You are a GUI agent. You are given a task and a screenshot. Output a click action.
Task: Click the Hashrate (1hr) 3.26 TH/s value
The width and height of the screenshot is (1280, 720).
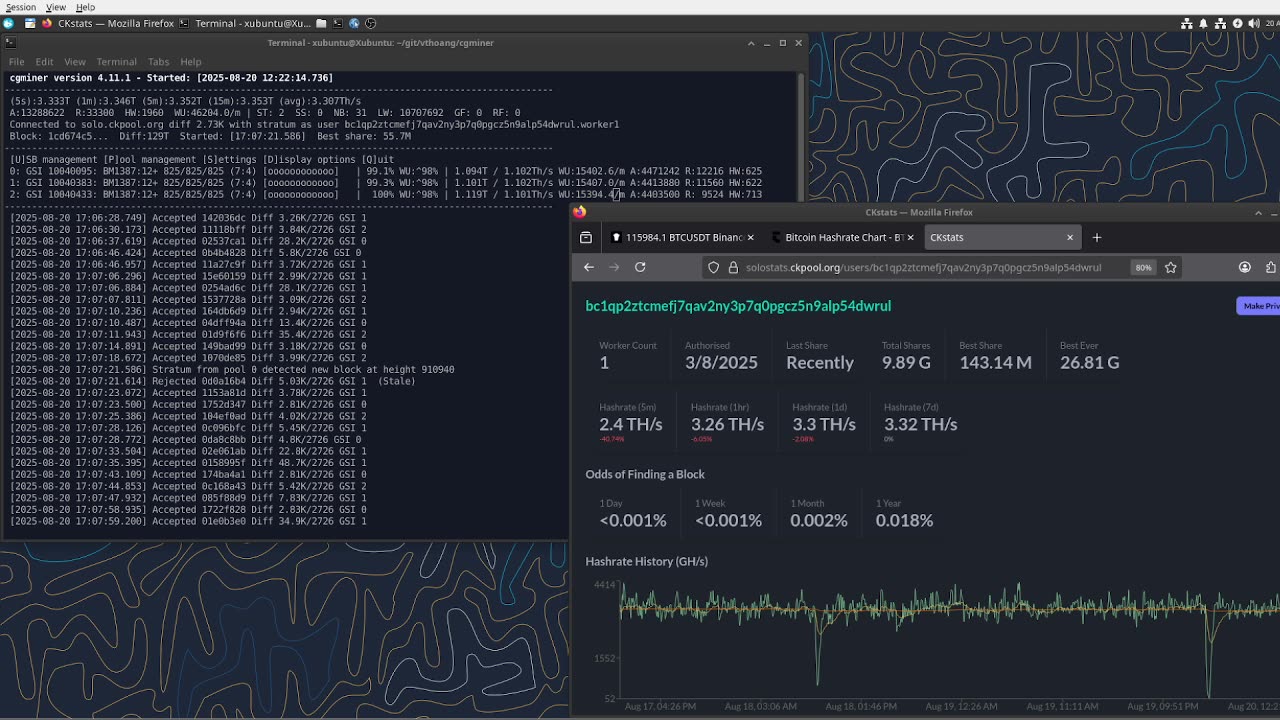tap(727, 424)
